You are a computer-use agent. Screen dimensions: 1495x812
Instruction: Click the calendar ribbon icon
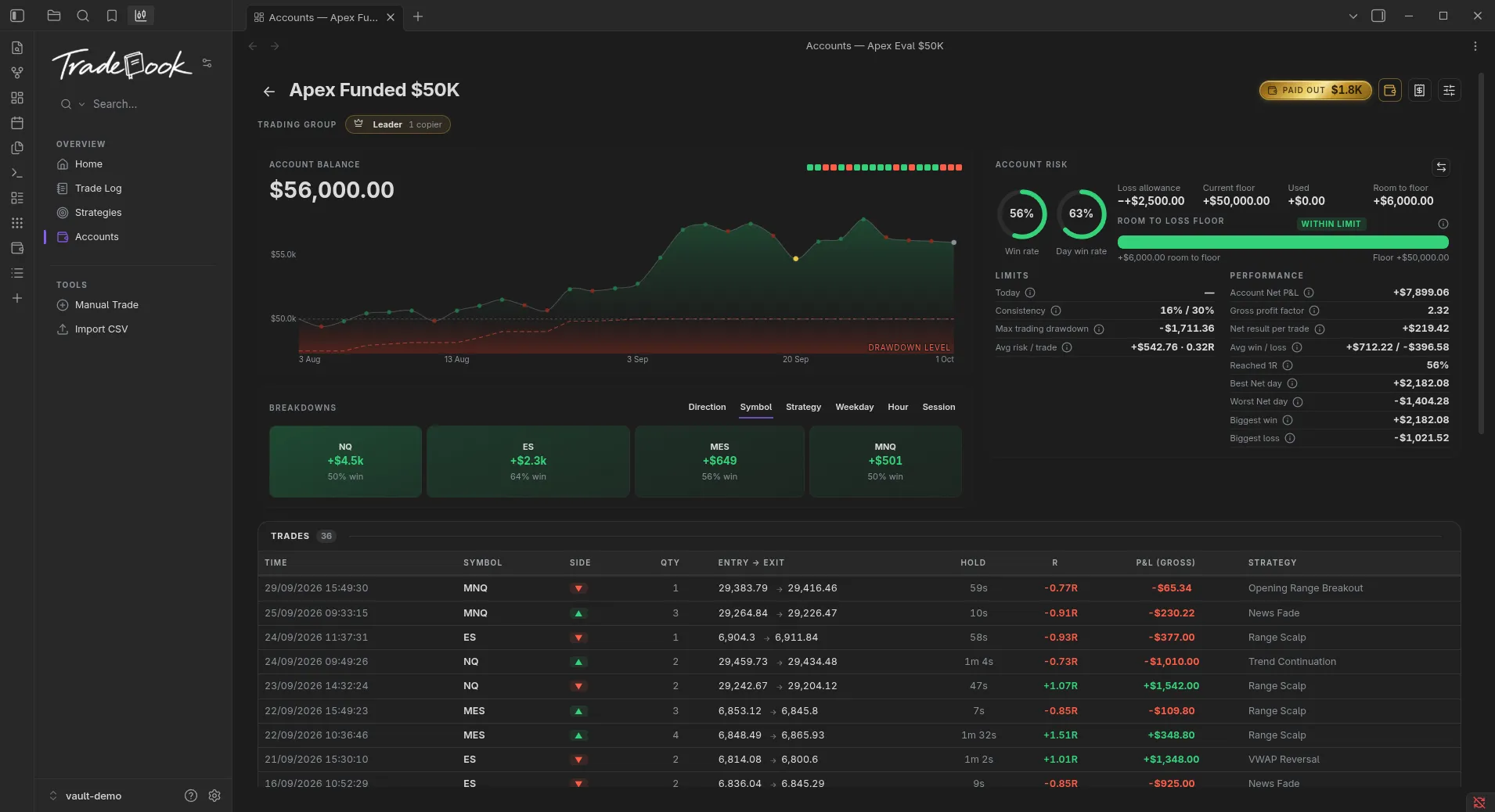click(x=17, y=123)
